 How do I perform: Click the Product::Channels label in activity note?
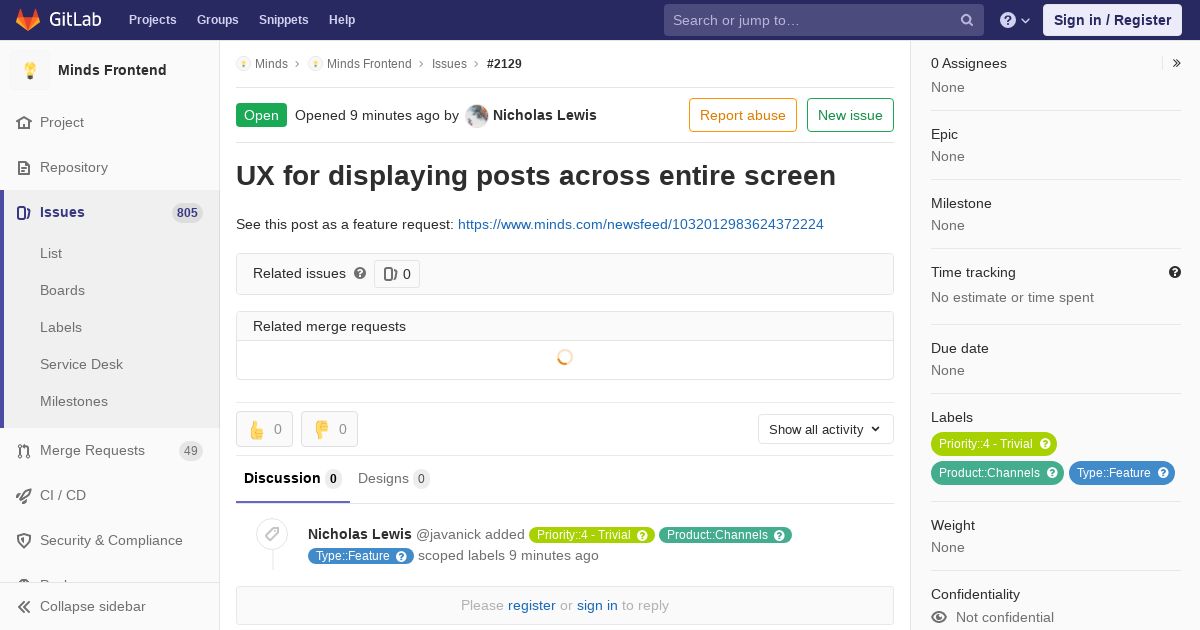[725, 535]
